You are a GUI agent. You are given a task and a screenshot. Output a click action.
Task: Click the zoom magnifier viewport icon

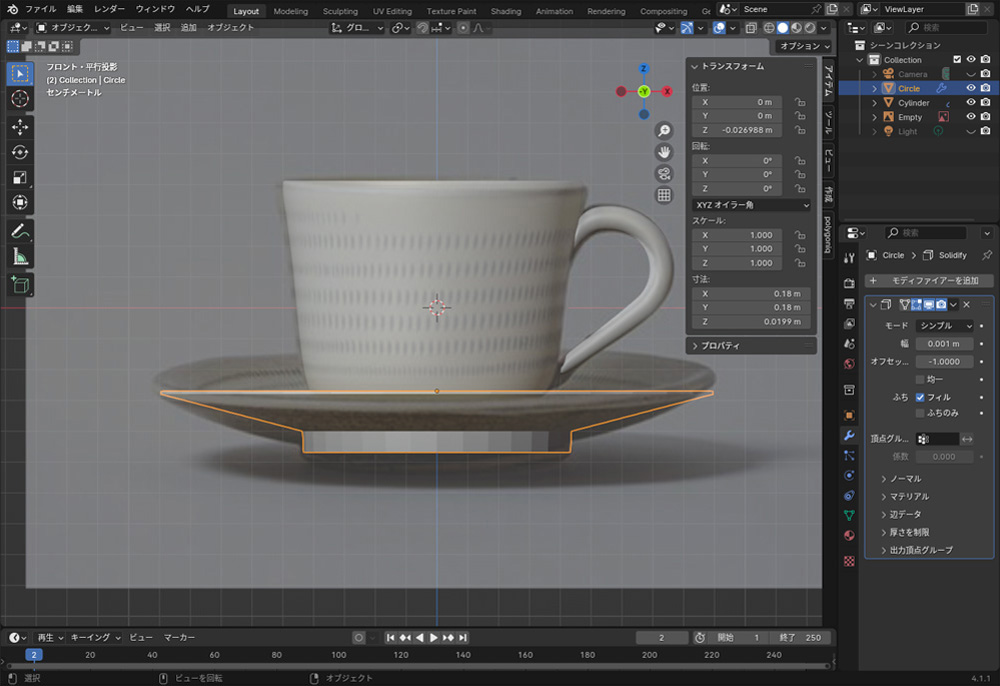664,131
